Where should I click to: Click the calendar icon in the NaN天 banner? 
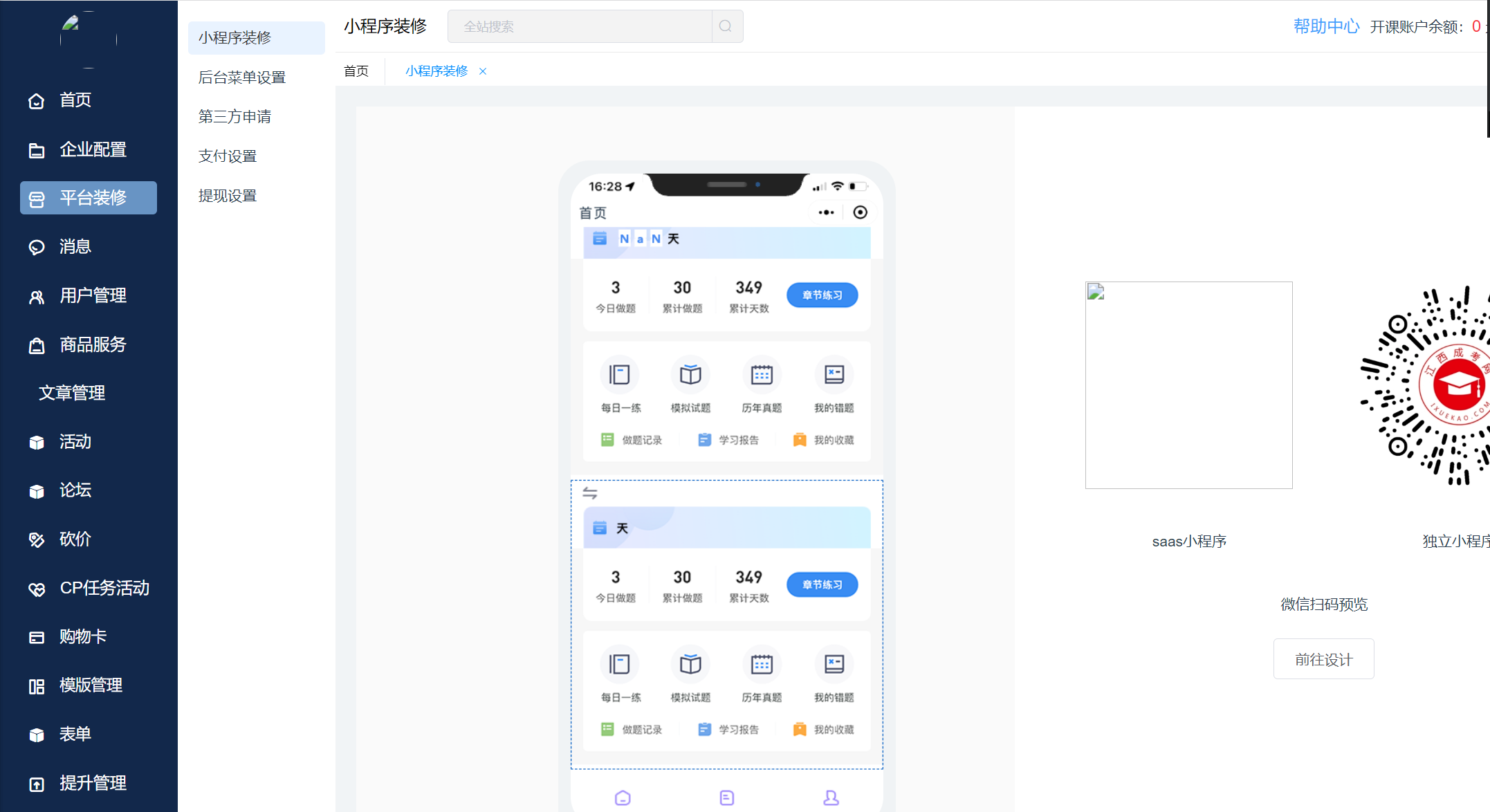pyautogui.click(x=600, y=239)
